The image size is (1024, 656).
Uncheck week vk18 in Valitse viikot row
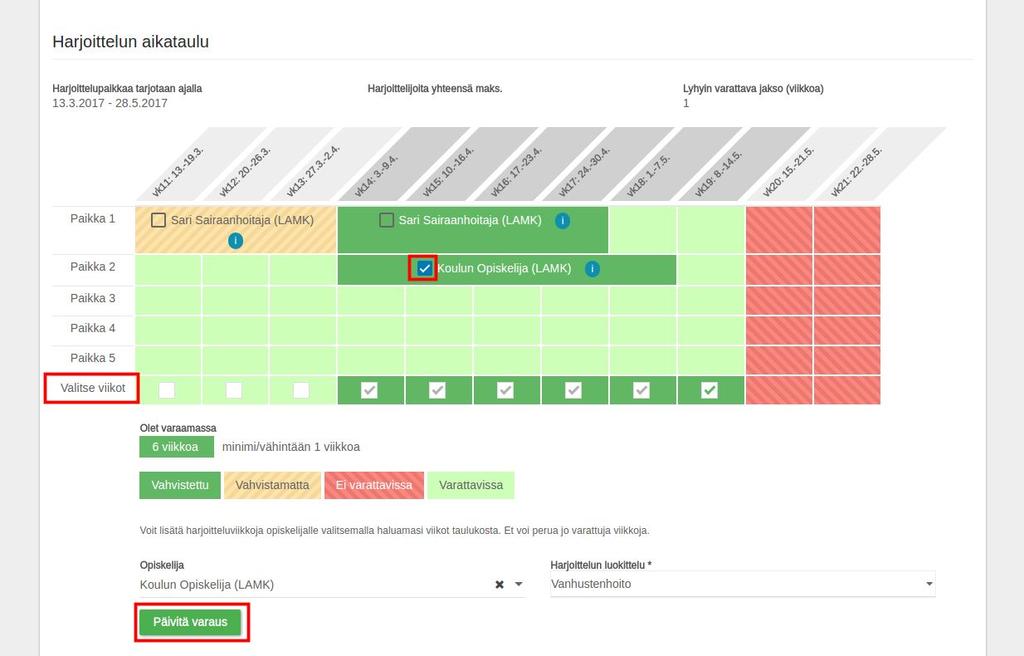[x=641, y=390]
